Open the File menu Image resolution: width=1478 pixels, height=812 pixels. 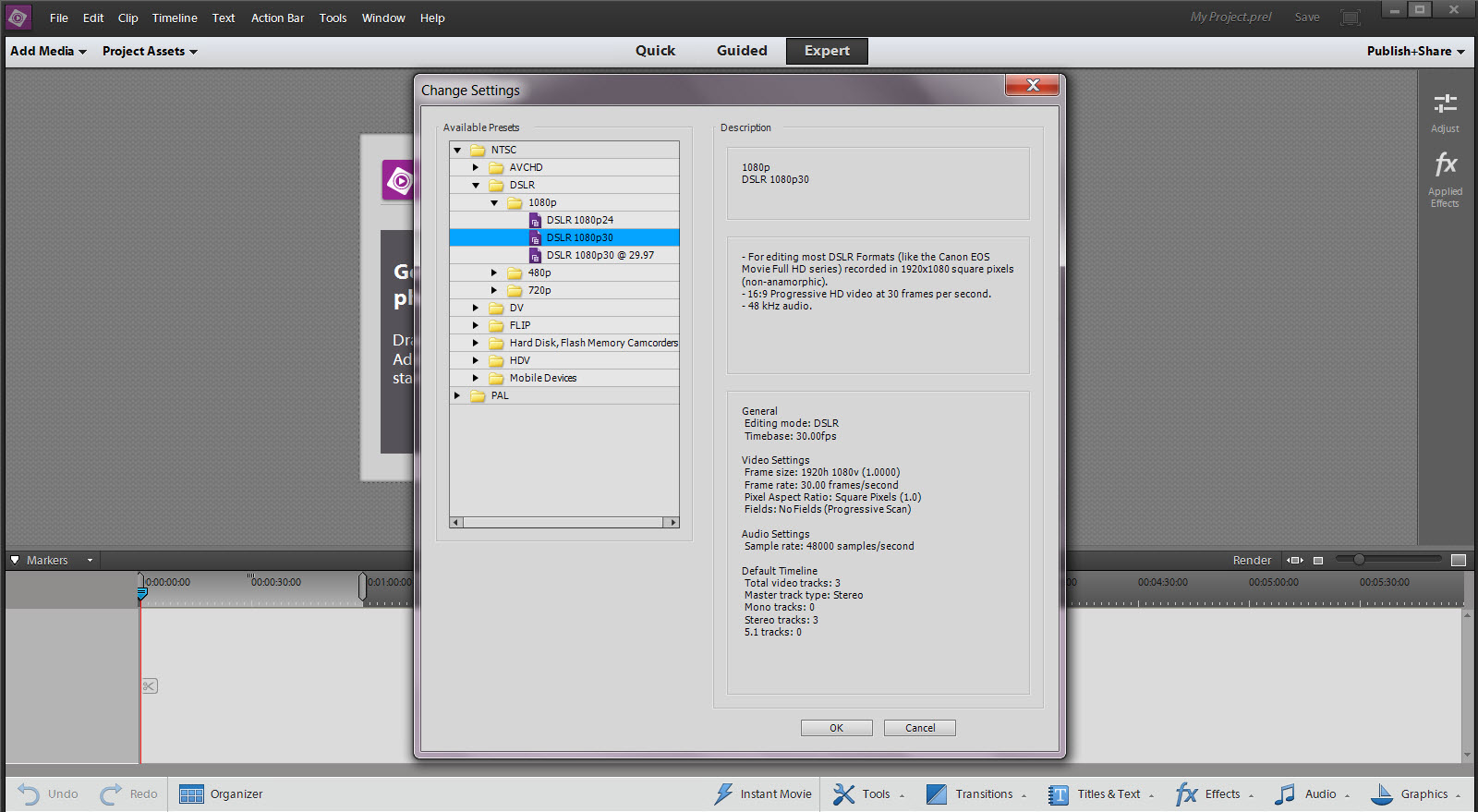point(59,18)
